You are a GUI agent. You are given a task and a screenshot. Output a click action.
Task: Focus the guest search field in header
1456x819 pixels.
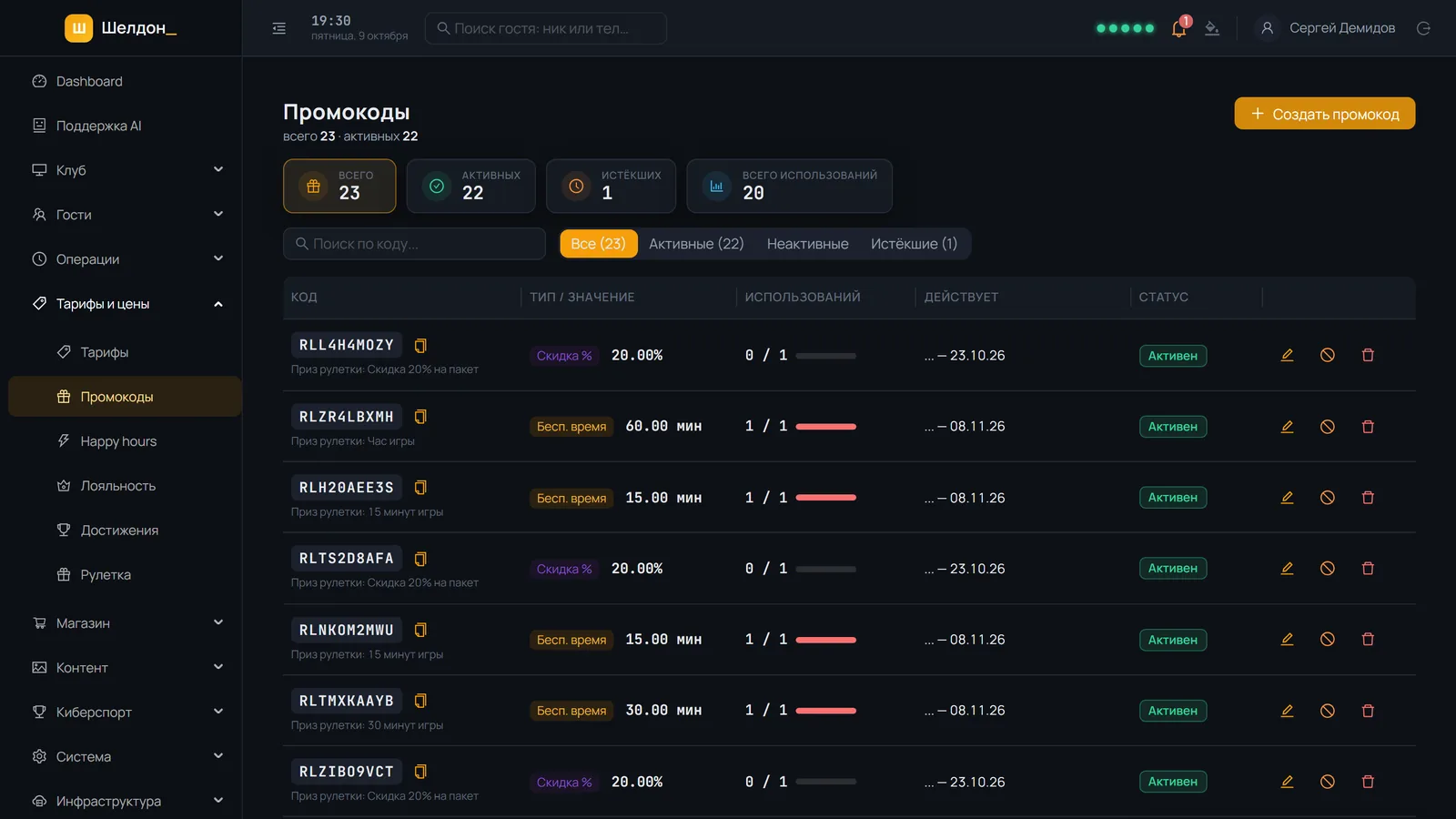(545, 28)
